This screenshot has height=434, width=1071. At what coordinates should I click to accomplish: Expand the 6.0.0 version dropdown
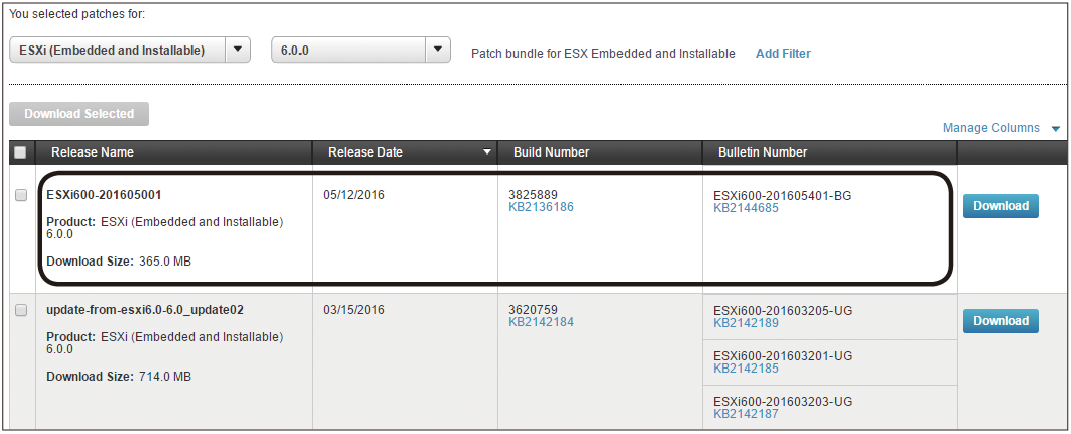[438, 50]
